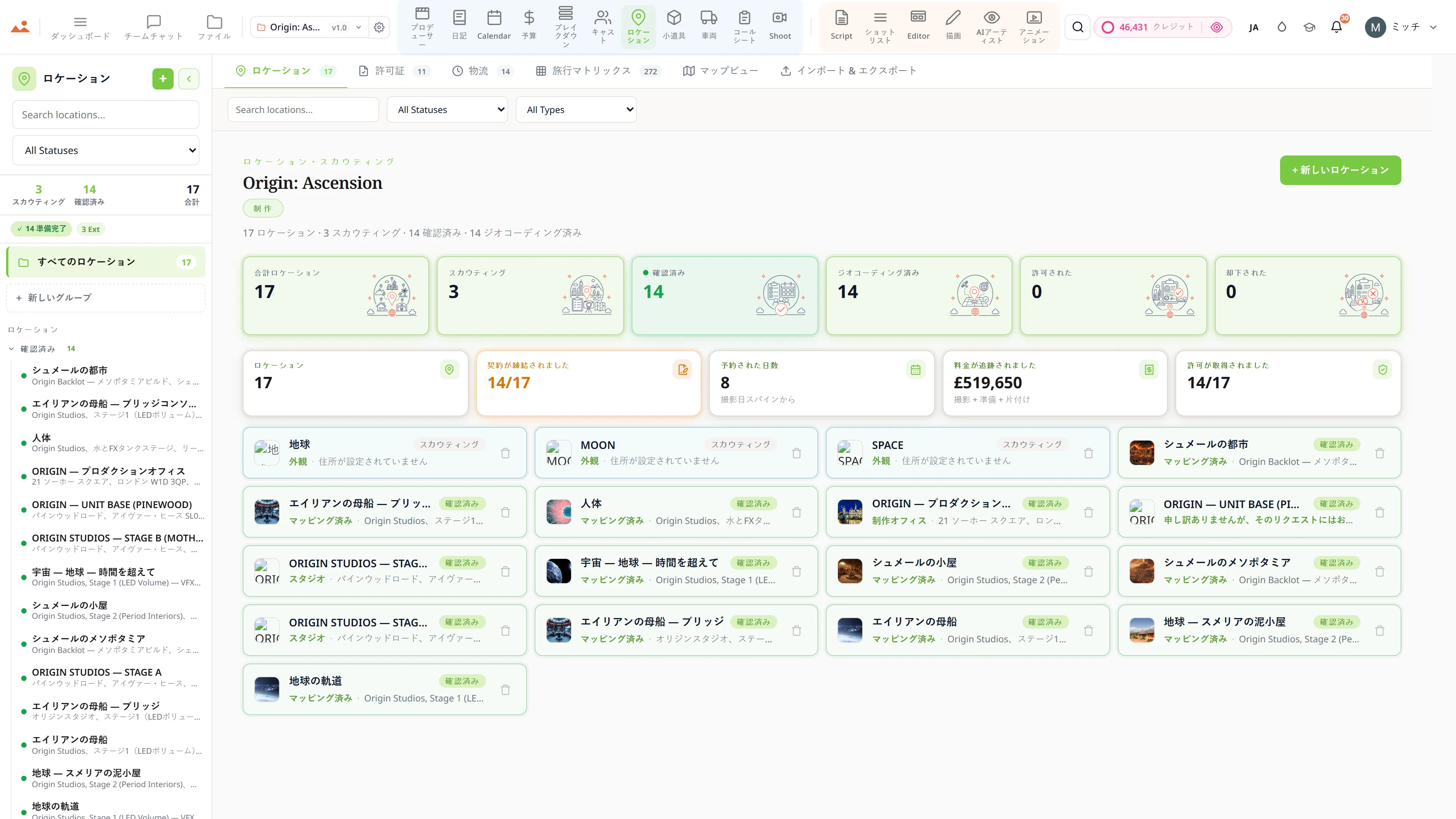This screenshot has height=819, width=1456.
Task: Open the コールシート call sheet tool
Action: [x=744, y=25]
